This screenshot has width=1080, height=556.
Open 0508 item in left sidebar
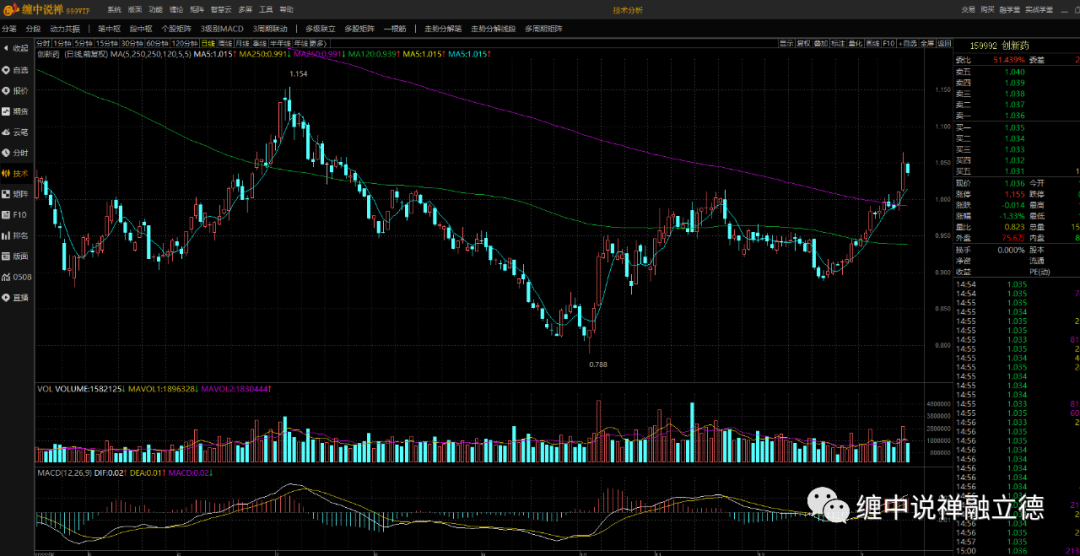15,277
